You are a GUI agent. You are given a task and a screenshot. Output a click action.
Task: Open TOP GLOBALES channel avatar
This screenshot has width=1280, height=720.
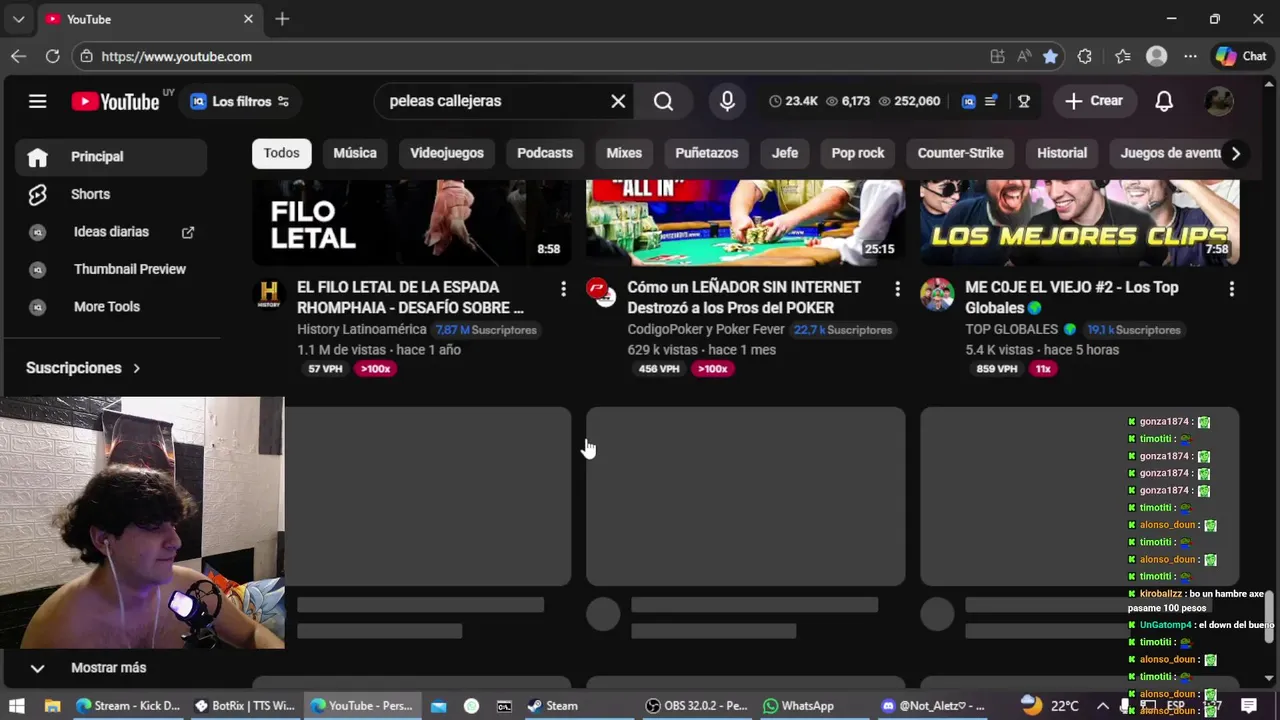[x=937, y=294]
